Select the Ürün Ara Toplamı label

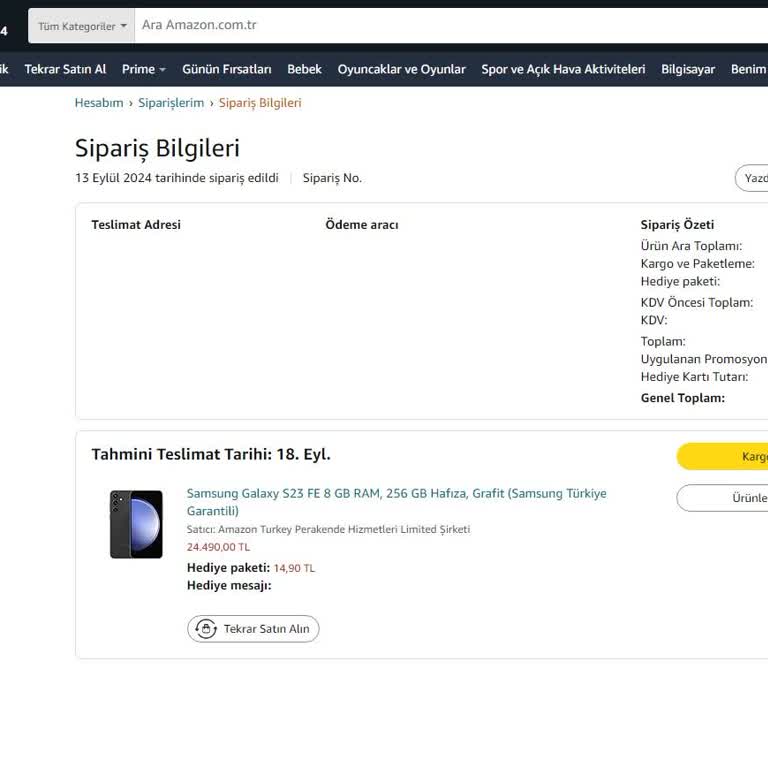tap(691, 246)
